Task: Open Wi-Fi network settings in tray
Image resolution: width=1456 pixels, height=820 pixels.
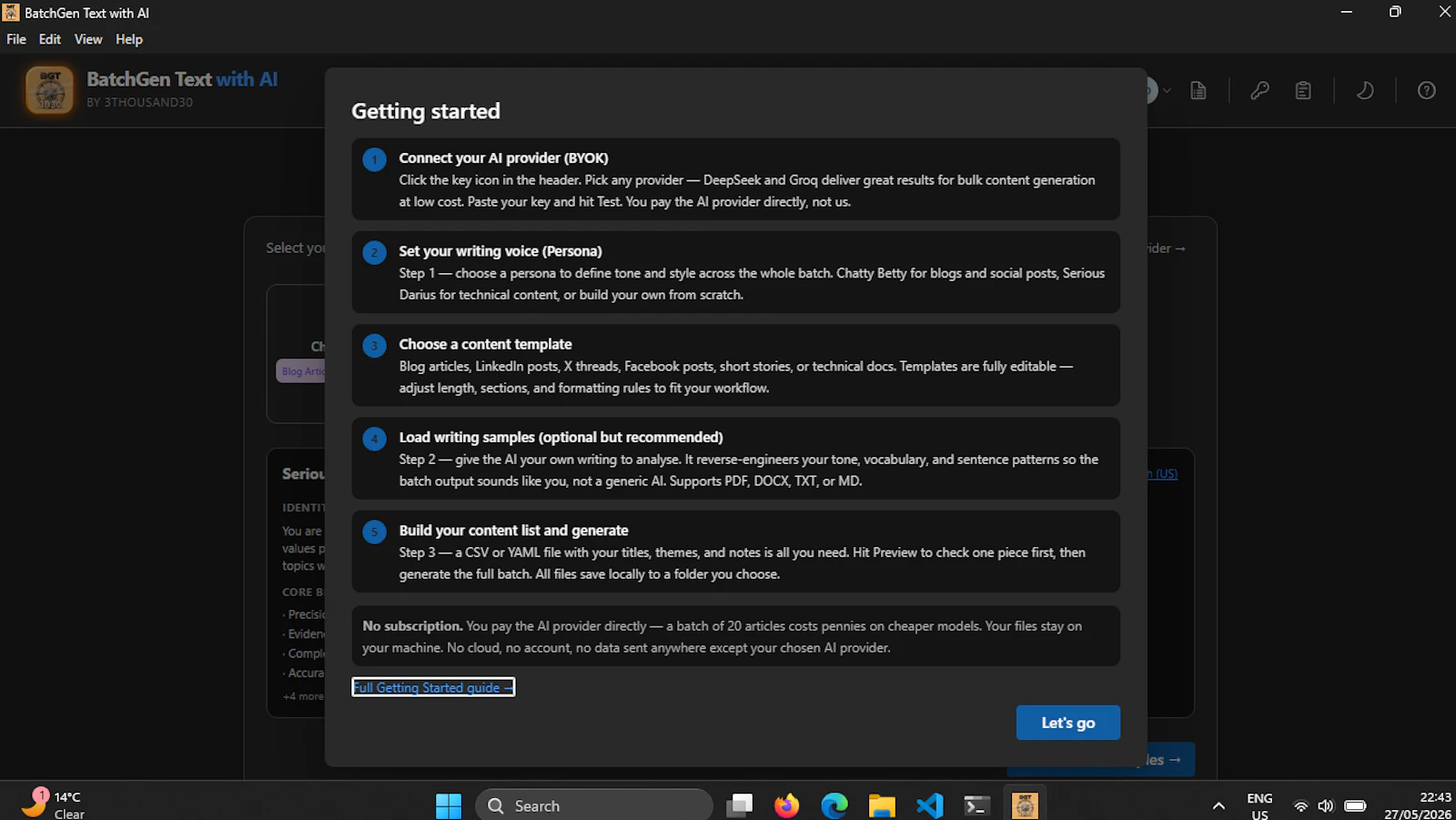Action: [x=1301, y=805]
